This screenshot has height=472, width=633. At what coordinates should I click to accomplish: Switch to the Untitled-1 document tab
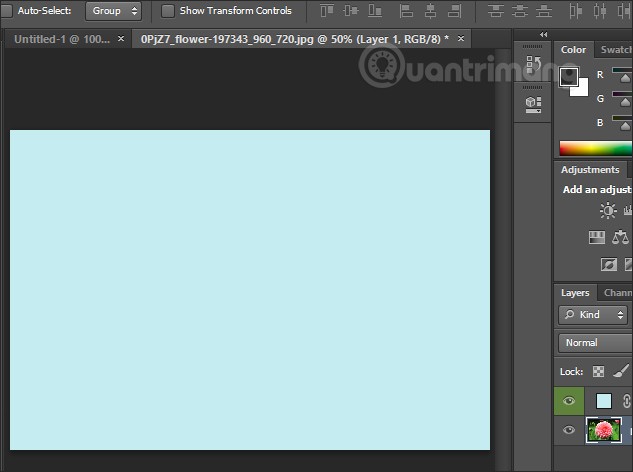61,39
